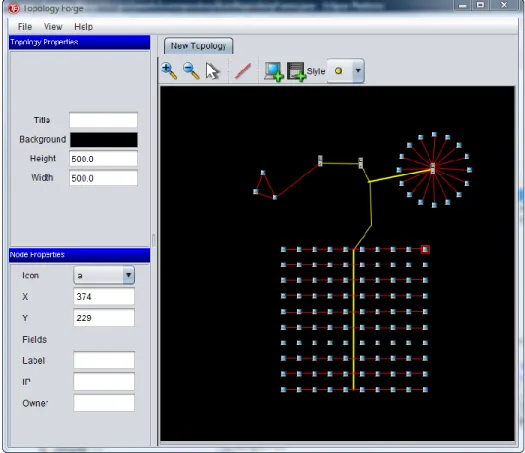Switch to the New Topology tab
The height and width of the screenshot is (453, 525).
pos(198,46)
